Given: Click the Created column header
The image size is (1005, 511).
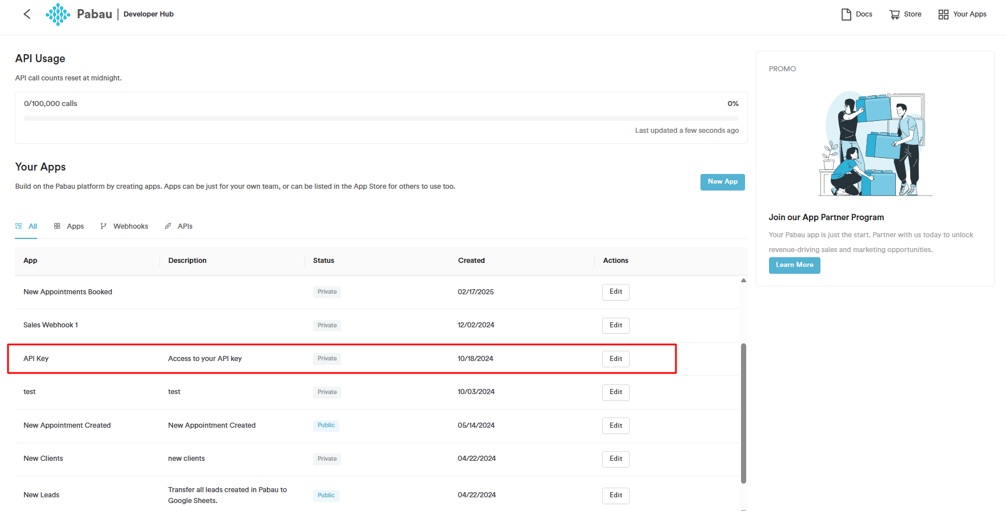Looking at the screenshot, I should pos(471,260).
